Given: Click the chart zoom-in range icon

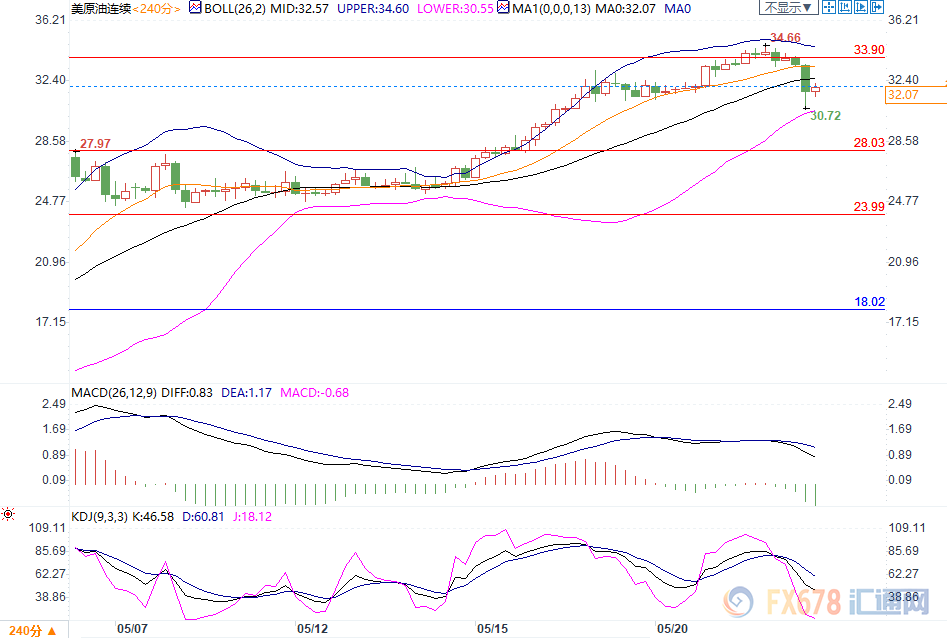Looking at the screenshot, I should tap(845, 7).
